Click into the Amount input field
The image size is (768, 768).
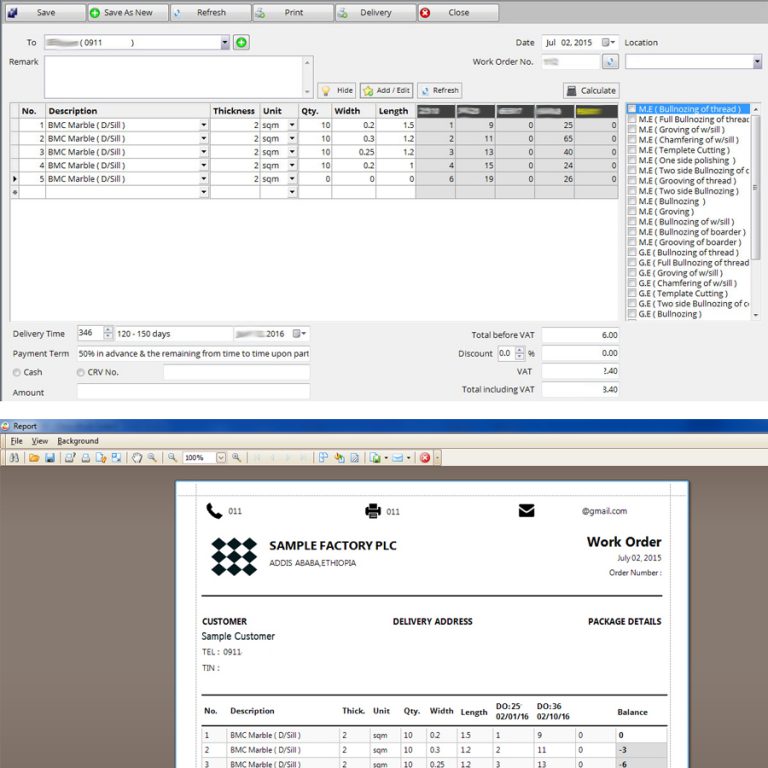tap(193, 391)
